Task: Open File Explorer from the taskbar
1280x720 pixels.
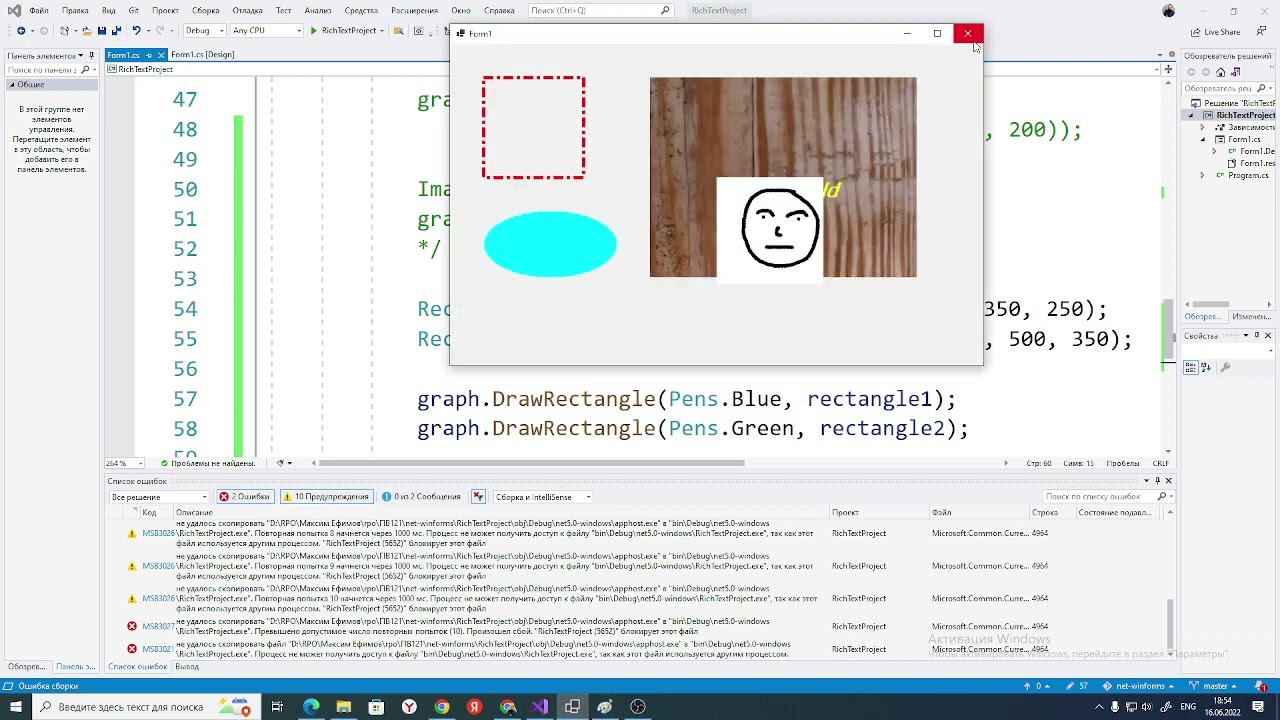Action: (x=344, y=707)
